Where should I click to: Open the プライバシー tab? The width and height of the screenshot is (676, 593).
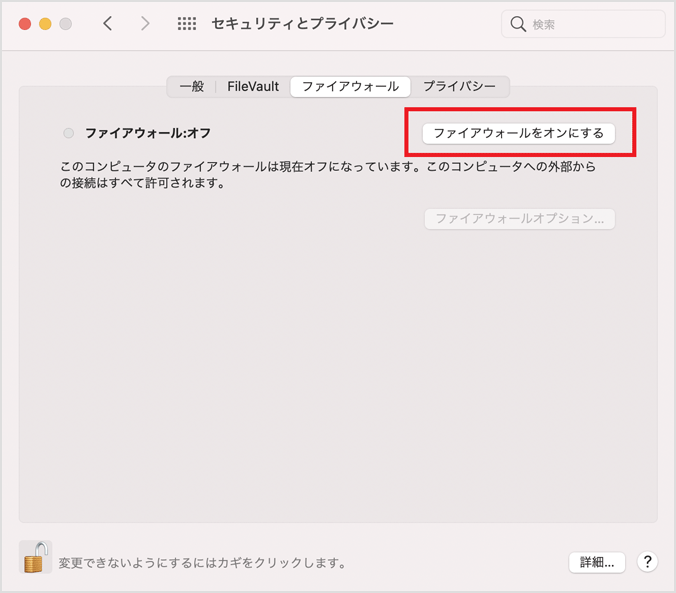coord(459,86)
